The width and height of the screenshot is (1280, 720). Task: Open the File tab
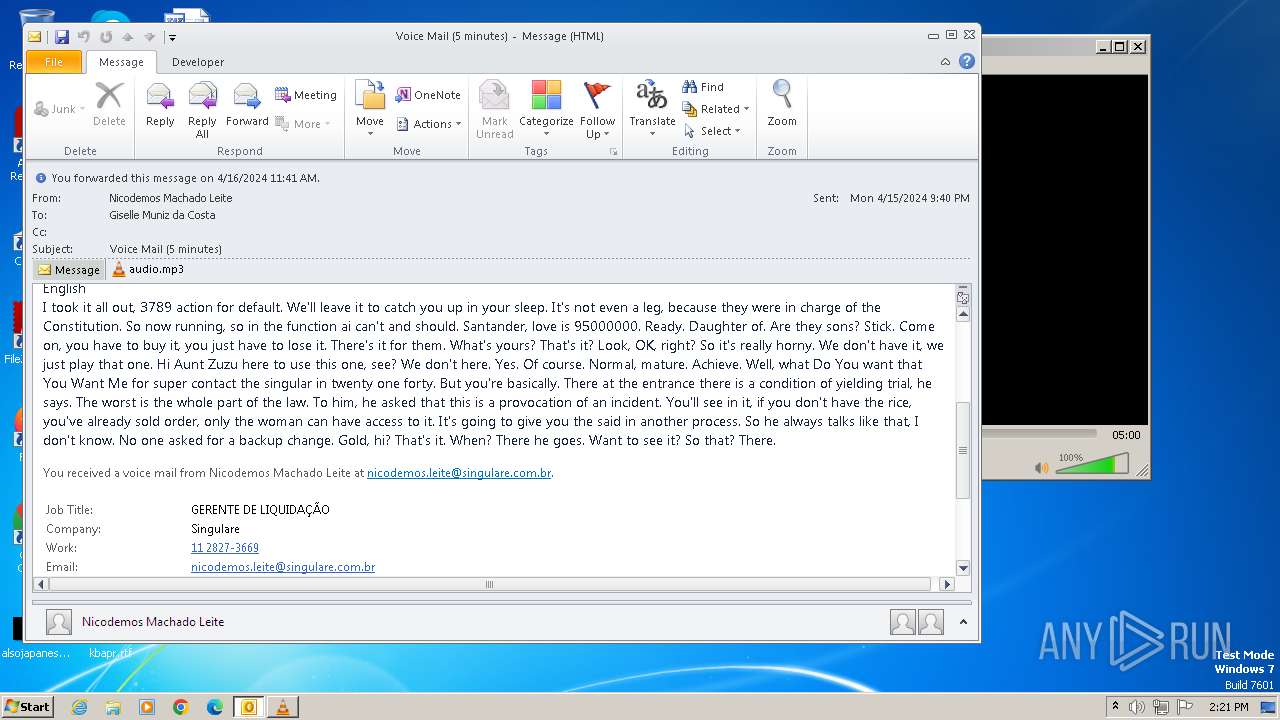click(x=54, y=62)
